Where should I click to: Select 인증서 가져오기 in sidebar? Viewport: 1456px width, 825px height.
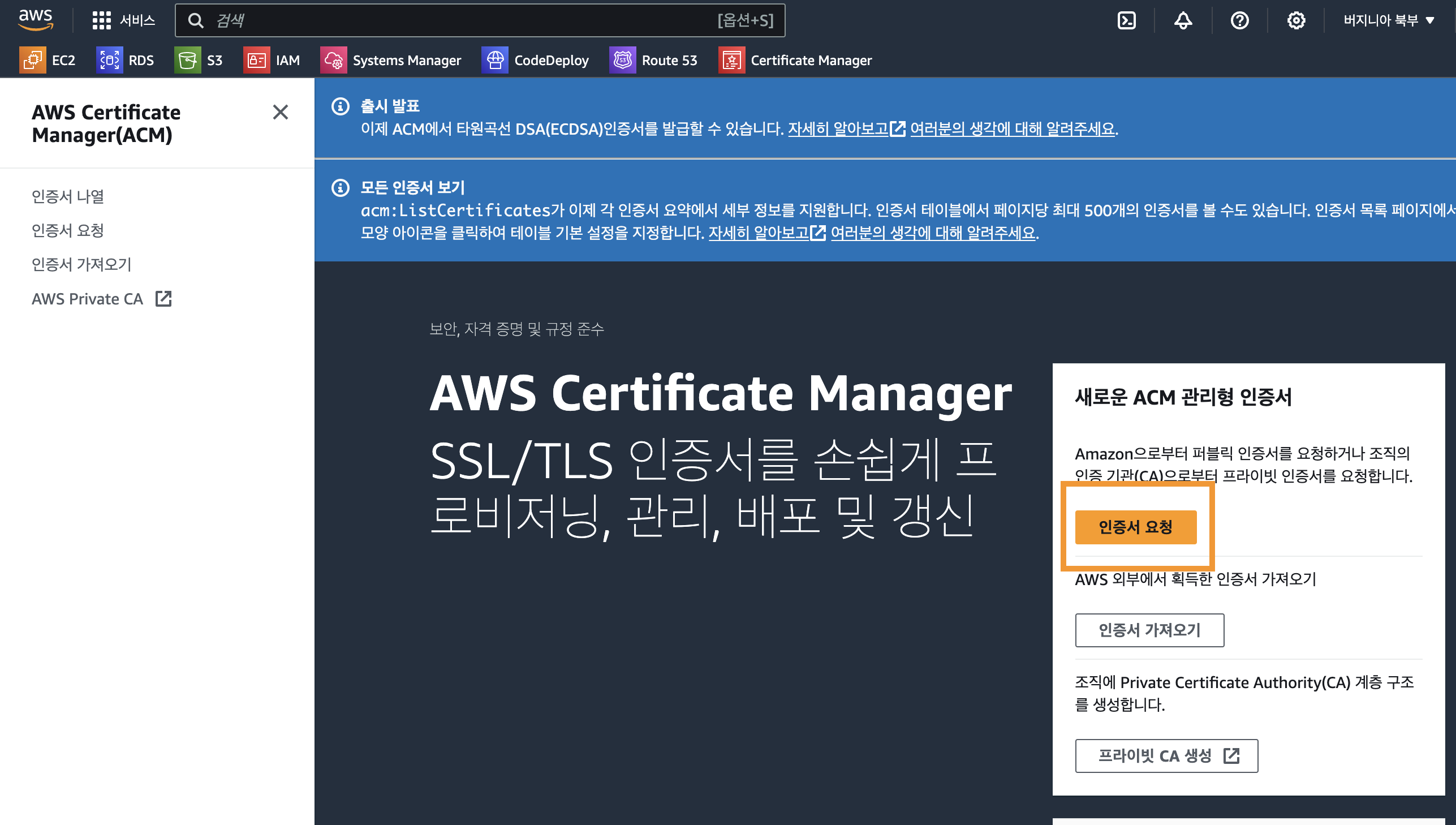81,264
